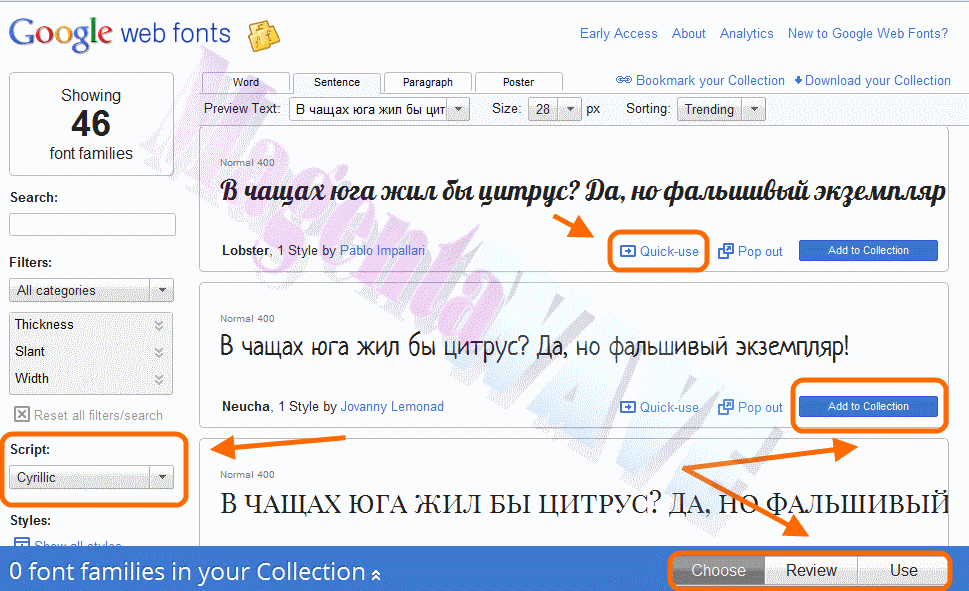The height and width of the screenshot is (591, 969).
Task: Open the Analytics link
Action: pos(747,33)
